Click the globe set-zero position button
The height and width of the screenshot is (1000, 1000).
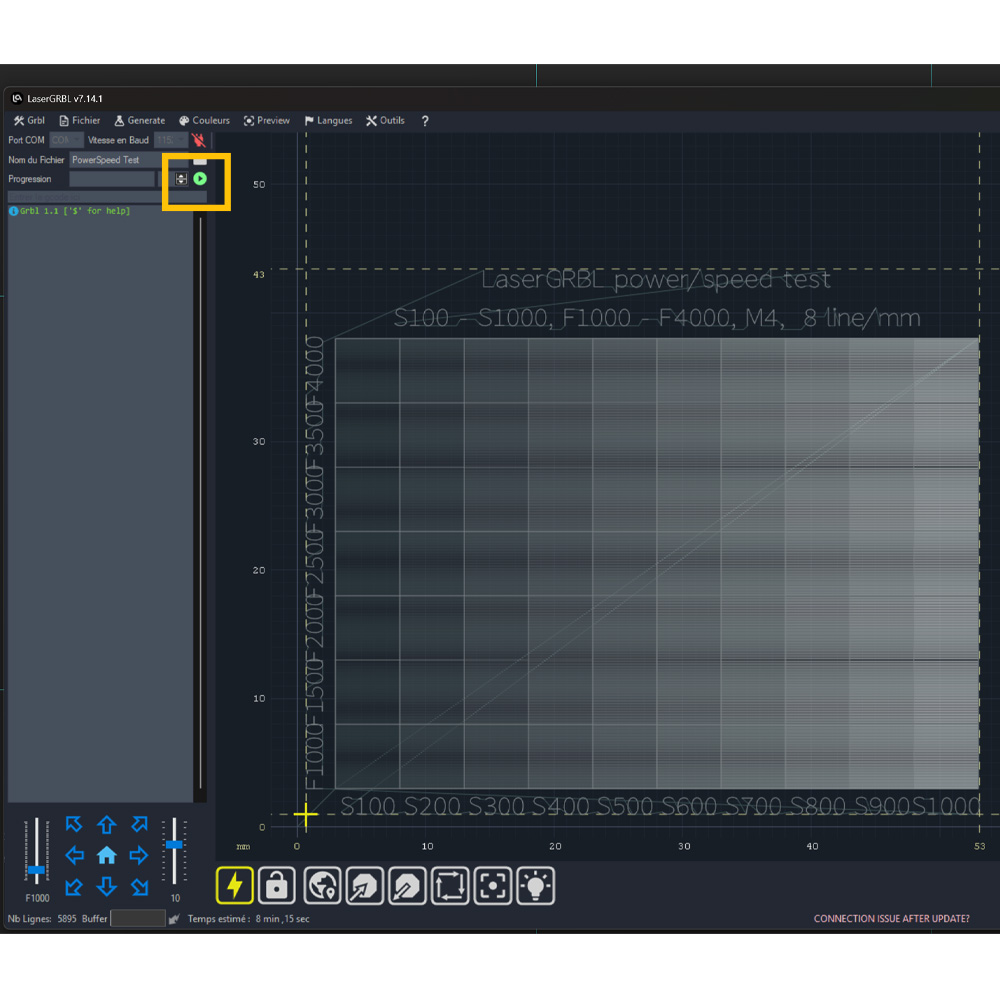322,885
